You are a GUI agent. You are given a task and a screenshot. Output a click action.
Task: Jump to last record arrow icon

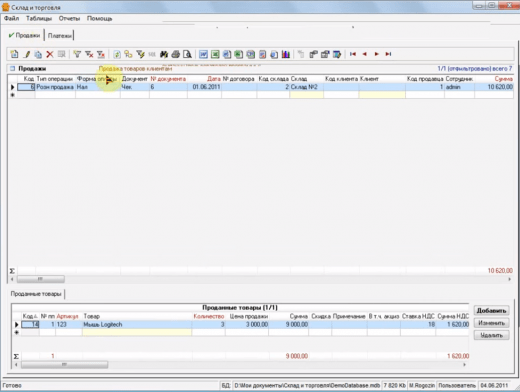[x=388, y=54]
